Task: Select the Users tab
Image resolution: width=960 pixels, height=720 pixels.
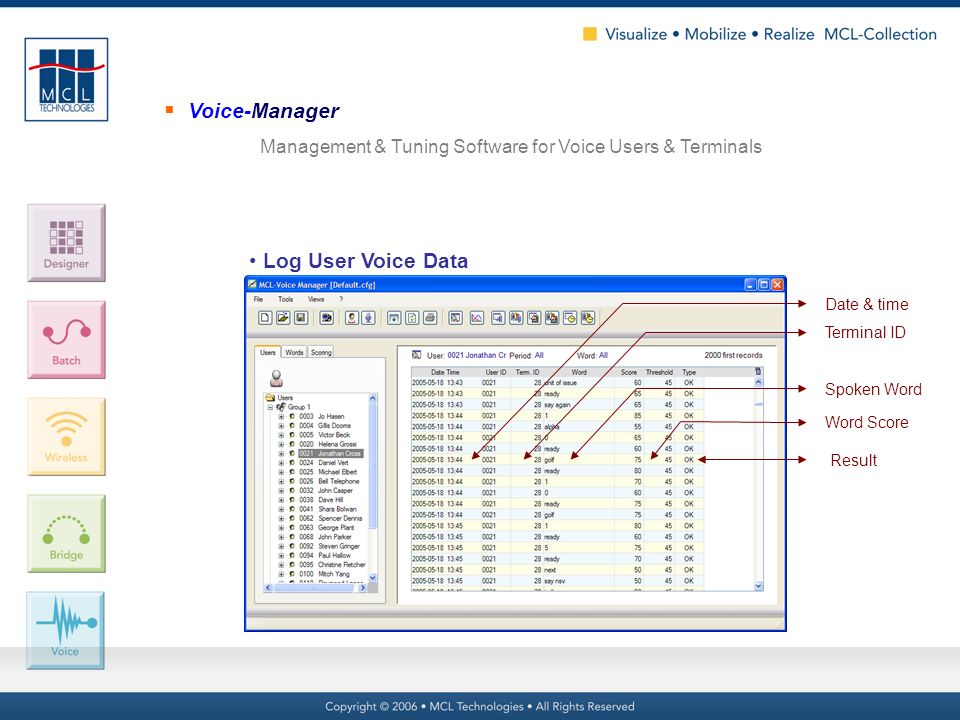Action: 268,352
